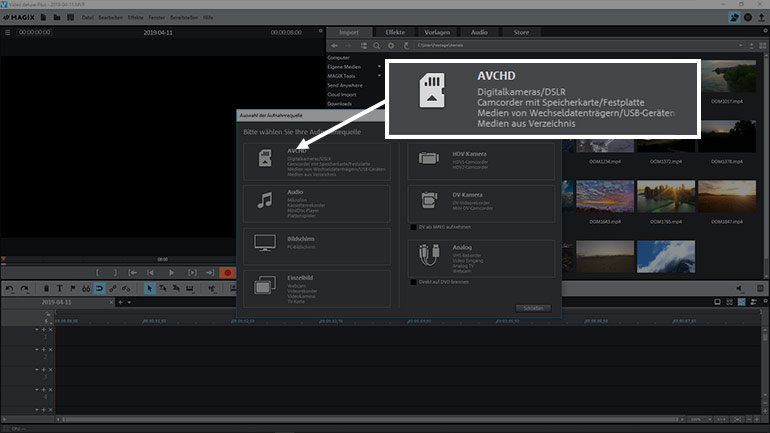Click the Schließen button in dialog
Screen dimensions: 770x433
(x=533, y=308)
